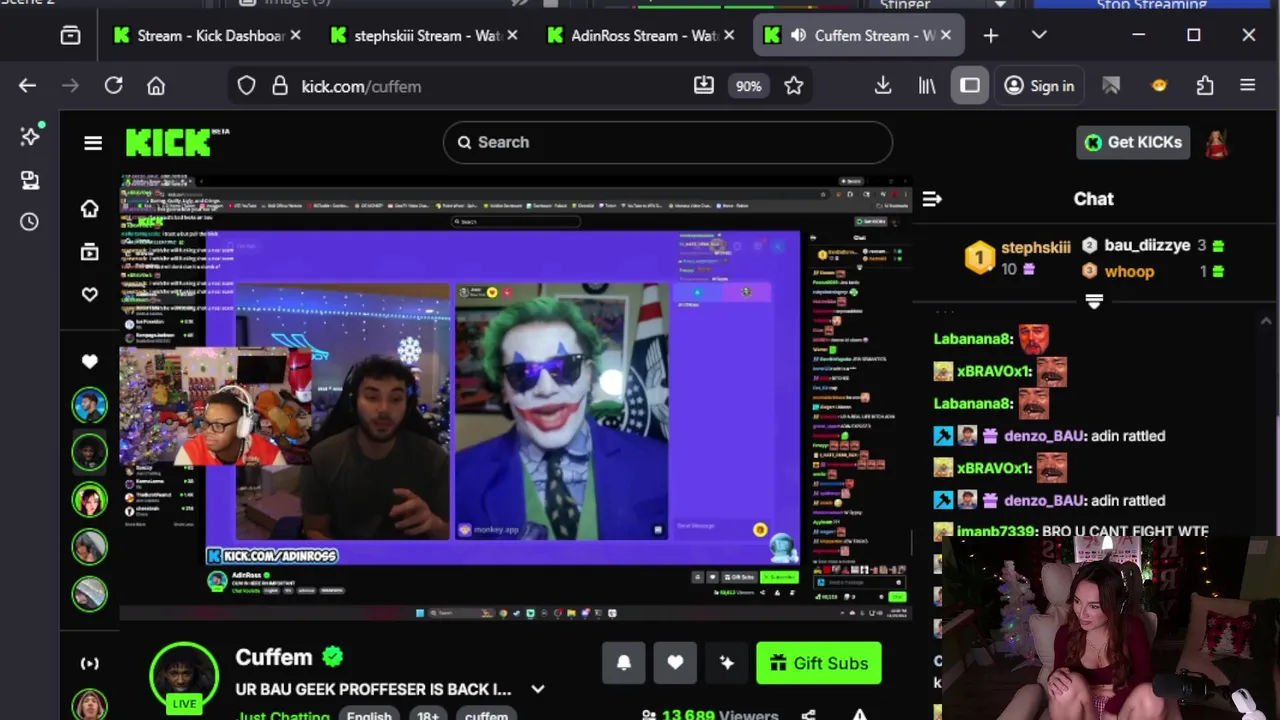Open profile avatar at top right
Screen dimensions: 1280x720
tap(1216, 143)
